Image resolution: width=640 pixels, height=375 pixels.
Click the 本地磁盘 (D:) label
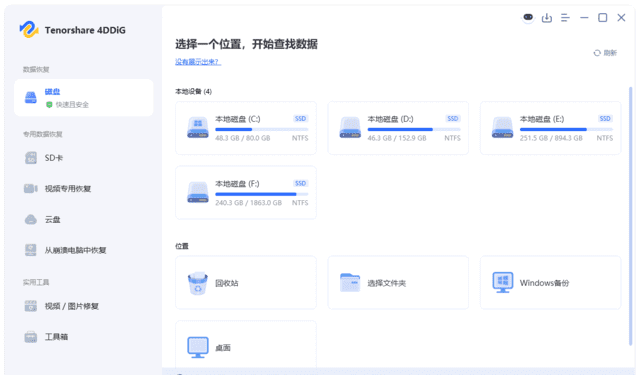pos(390,119)
